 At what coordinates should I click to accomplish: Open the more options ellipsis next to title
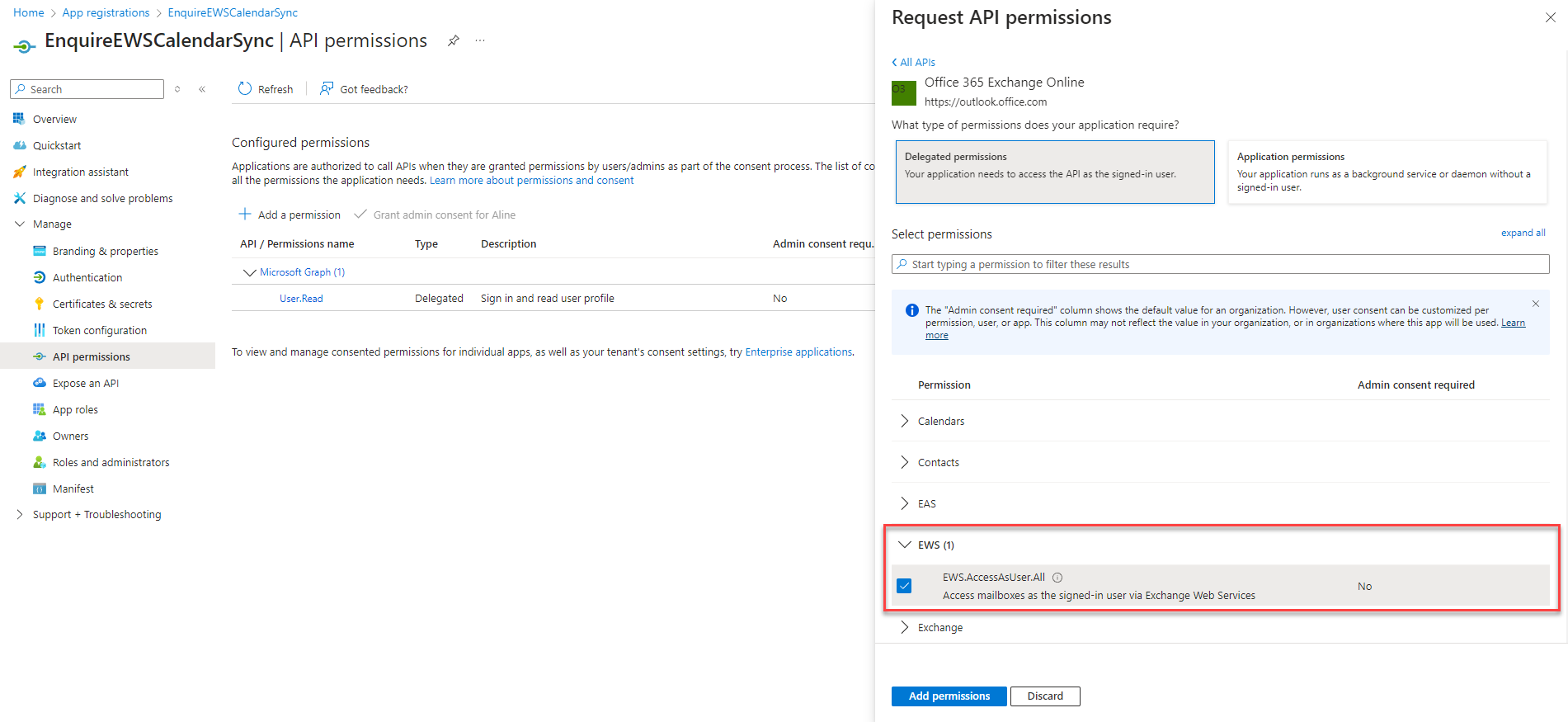[480, 40]
